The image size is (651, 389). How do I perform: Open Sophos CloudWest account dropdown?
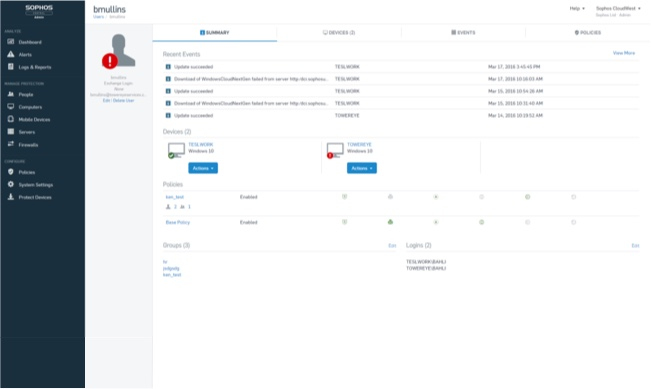[618, 8]
